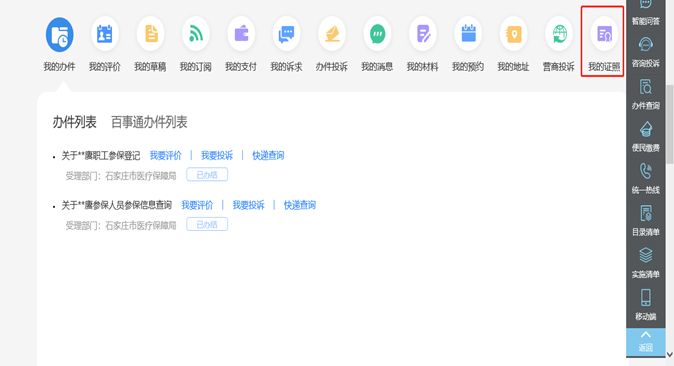674x366 pixels.
Task: Click the 返回 back-to-top button
Action: pyautogui.click(x=646, y=341)
